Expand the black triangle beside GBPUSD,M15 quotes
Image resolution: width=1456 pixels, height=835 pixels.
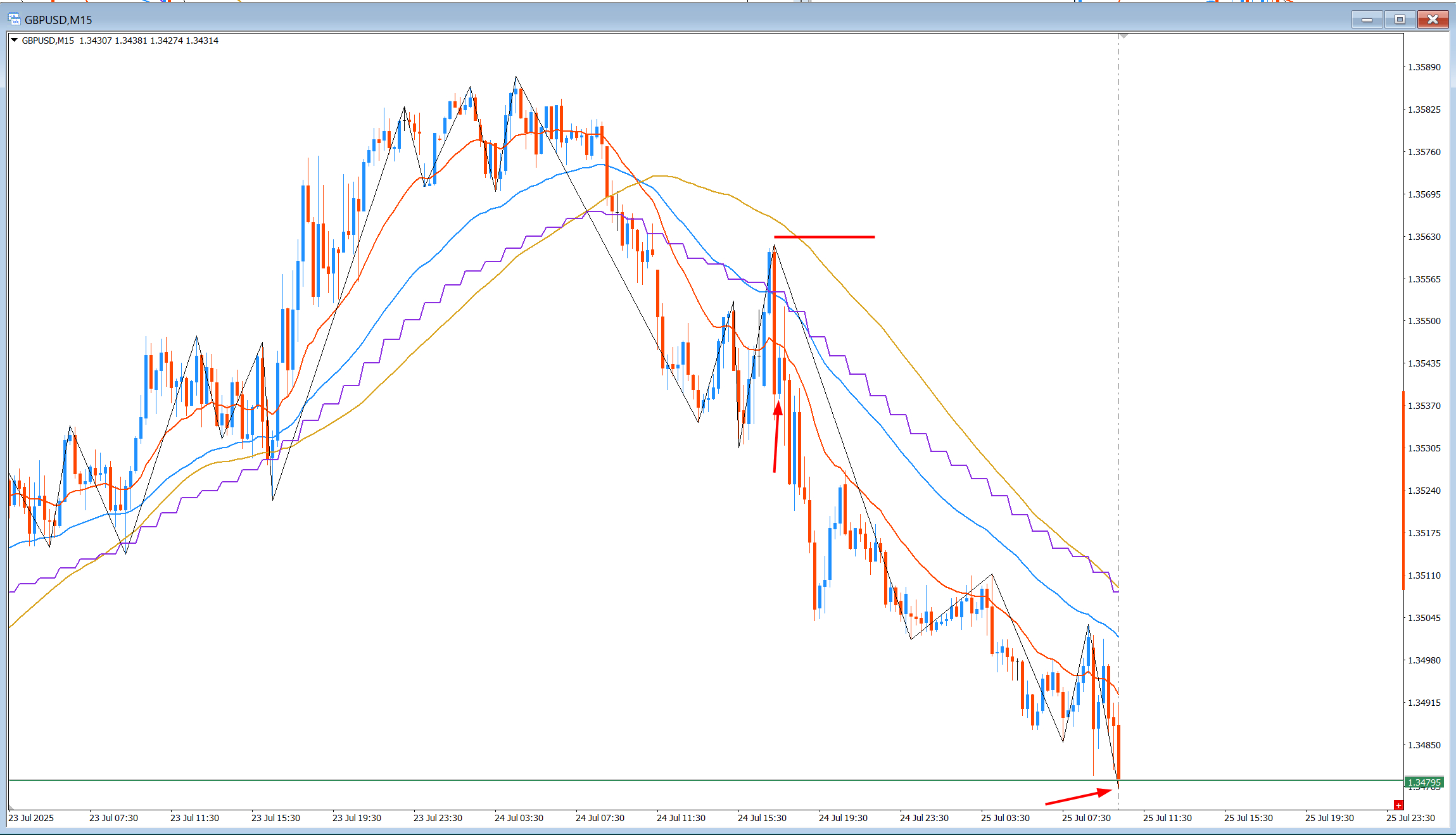(14, 40)
